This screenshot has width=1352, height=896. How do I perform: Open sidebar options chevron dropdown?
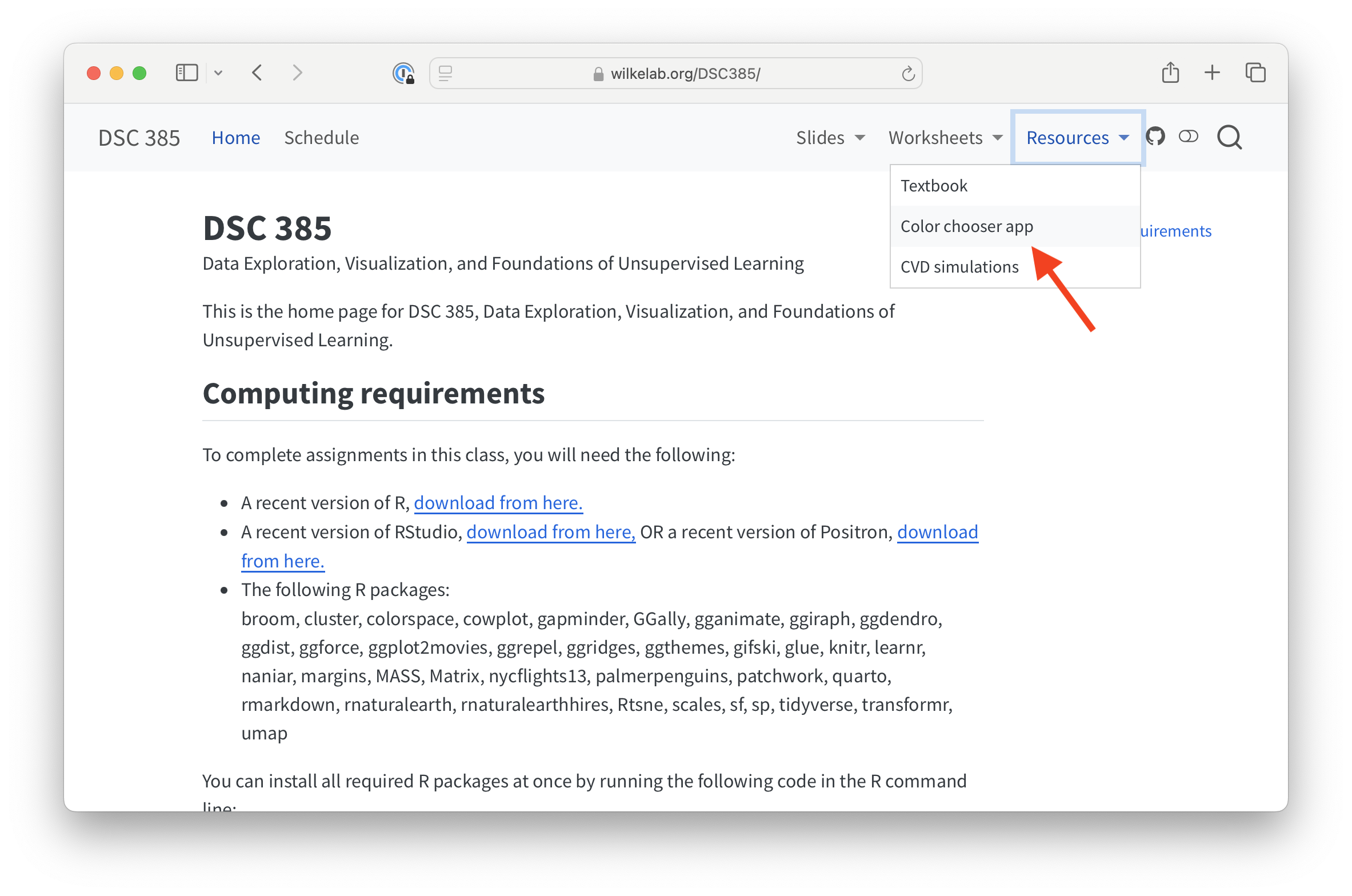pos(218,73)
